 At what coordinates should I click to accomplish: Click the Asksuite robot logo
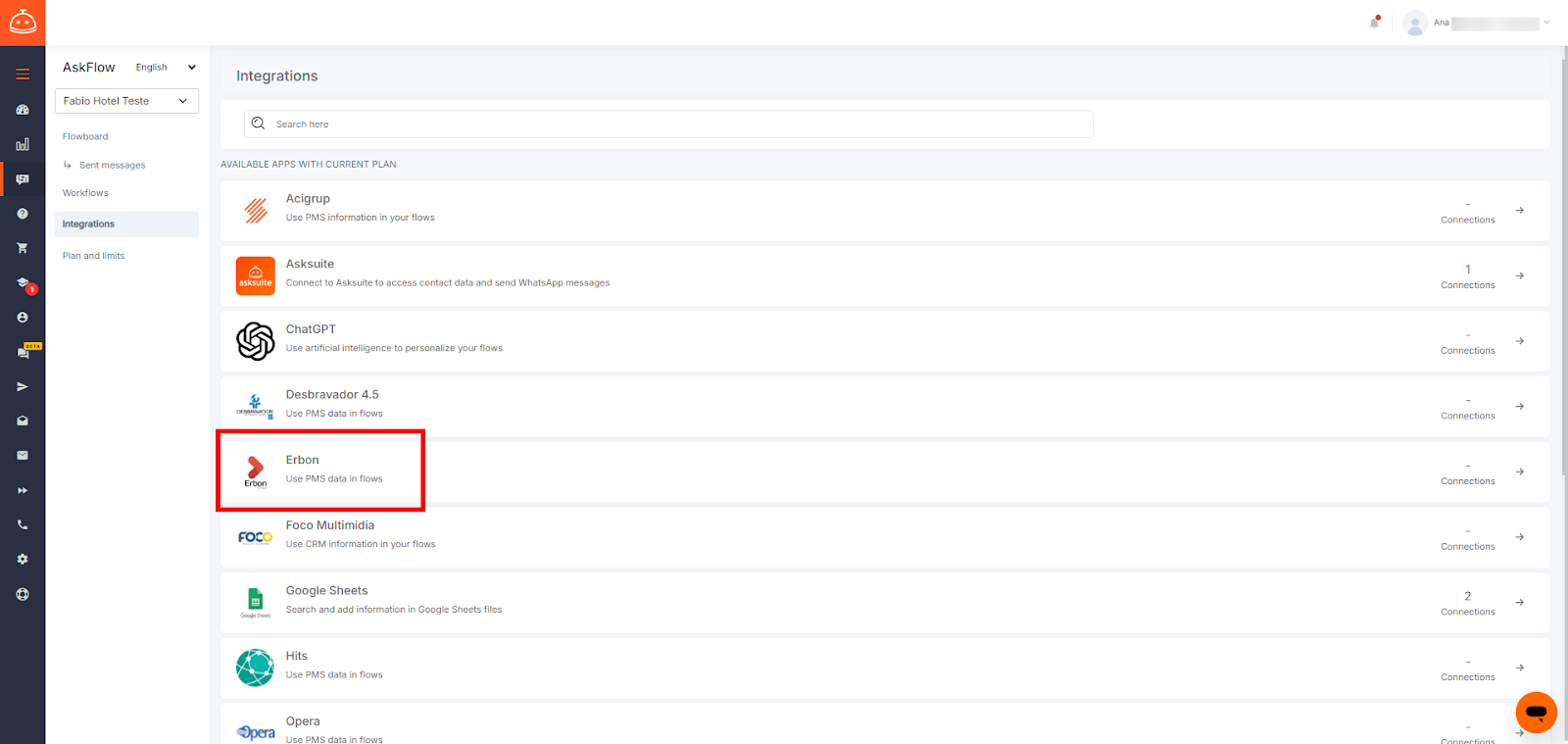[23, 23]
